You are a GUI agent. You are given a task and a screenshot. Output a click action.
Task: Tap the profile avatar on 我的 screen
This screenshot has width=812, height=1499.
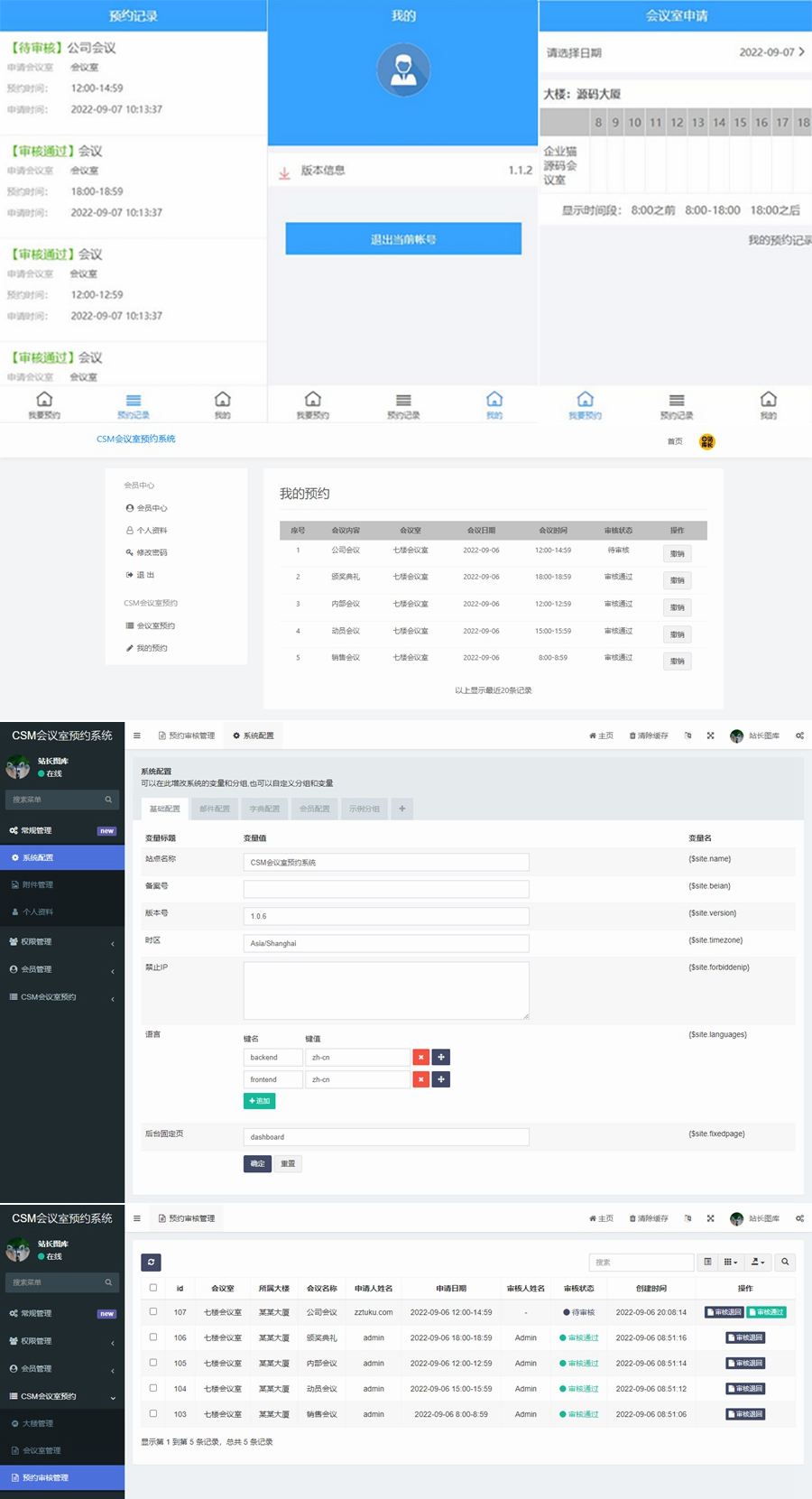coord(403,70)
